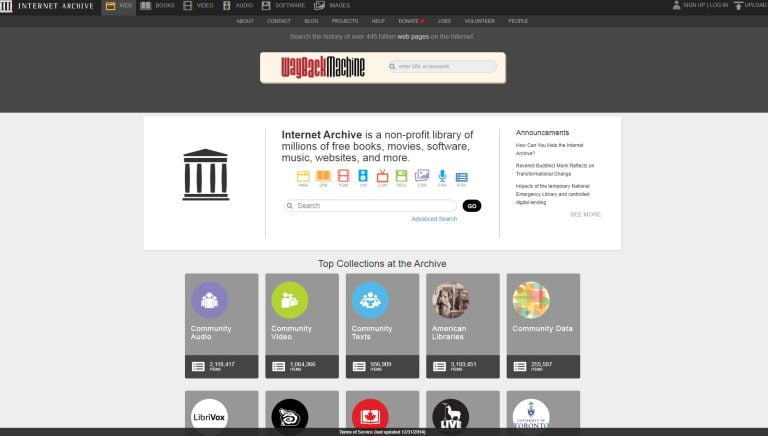This screenshot has width=768, height=436.
Task: Click the orange open book texts icon
Action: (323, 176)
